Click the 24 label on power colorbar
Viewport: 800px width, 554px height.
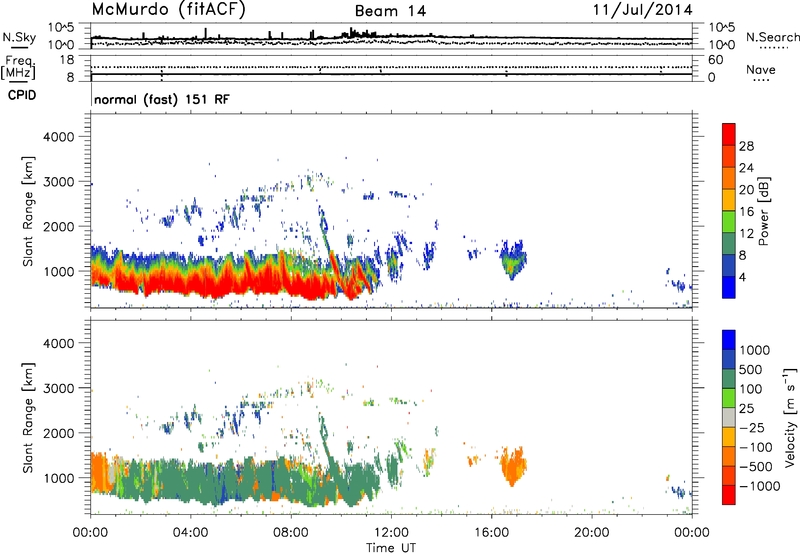[746, 168]
